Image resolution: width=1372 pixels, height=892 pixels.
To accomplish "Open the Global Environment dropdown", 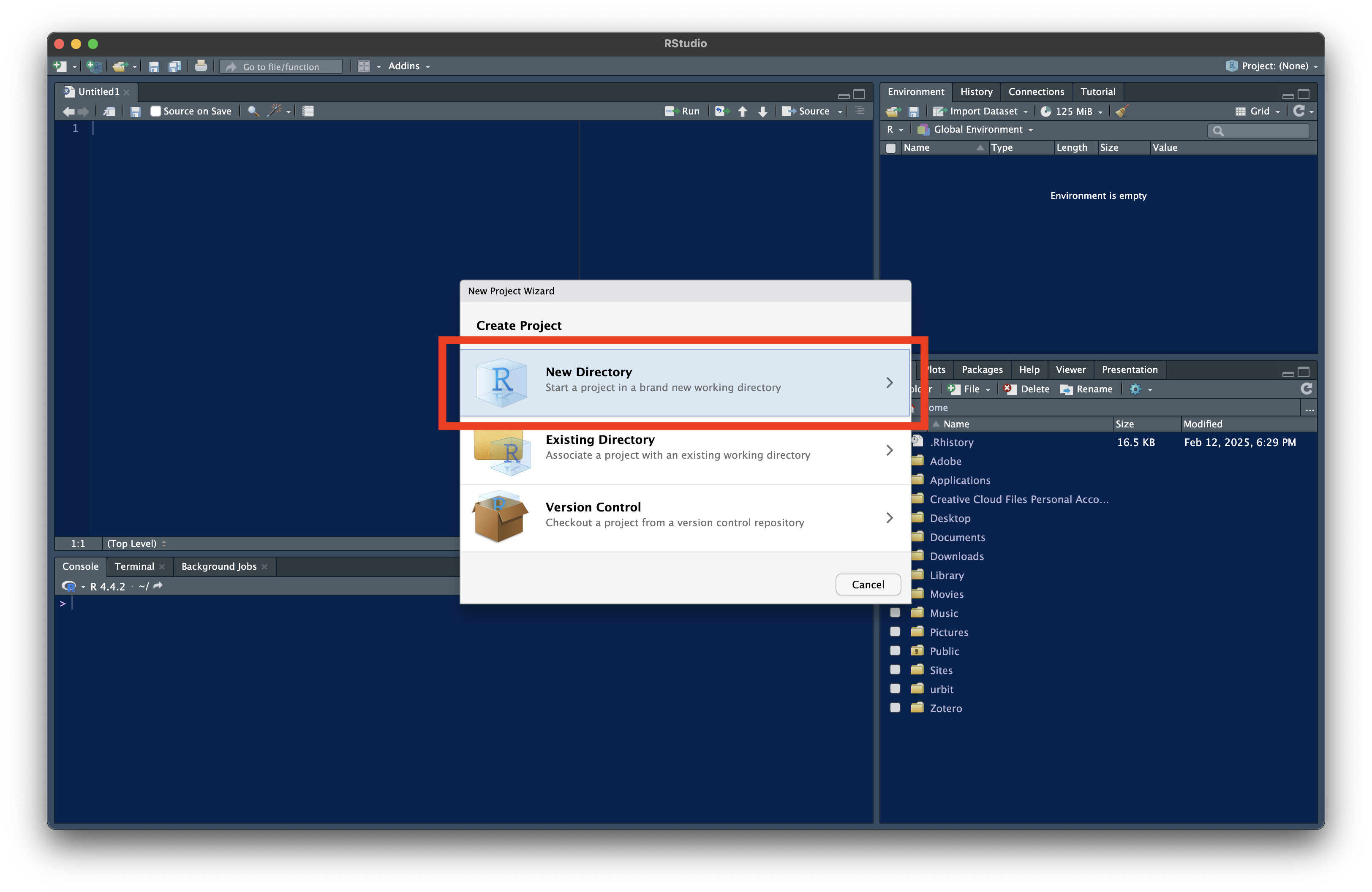I will click(x=975, y=130).
